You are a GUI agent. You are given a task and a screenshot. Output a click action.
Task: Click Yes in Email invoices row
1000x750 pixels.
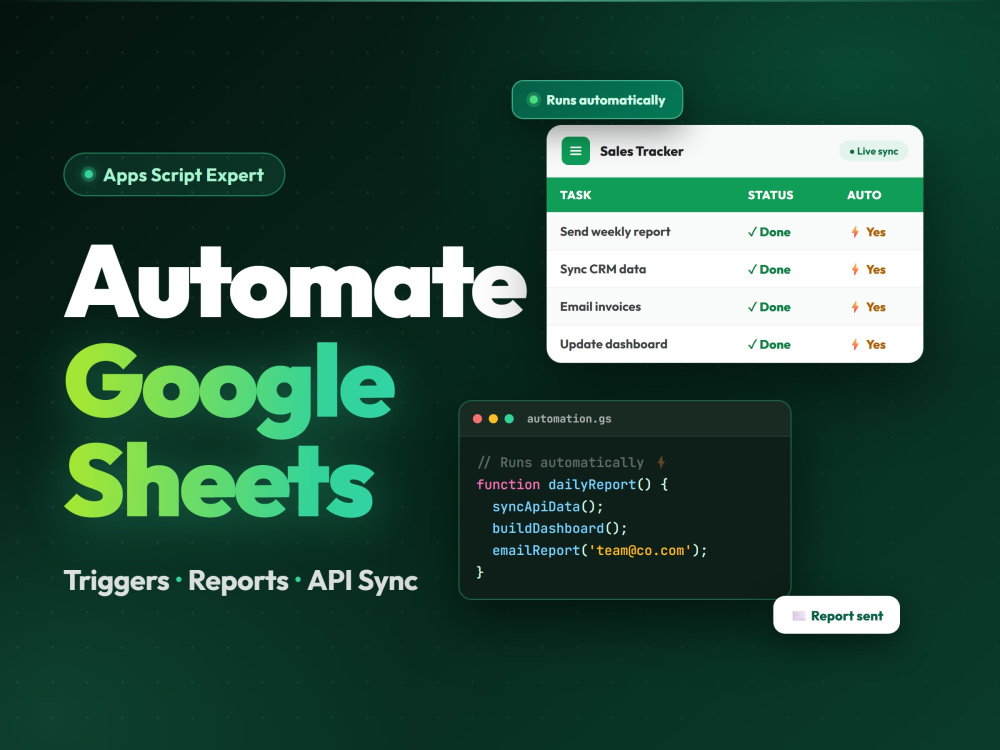pyautogui.click(x=876, y=307)
